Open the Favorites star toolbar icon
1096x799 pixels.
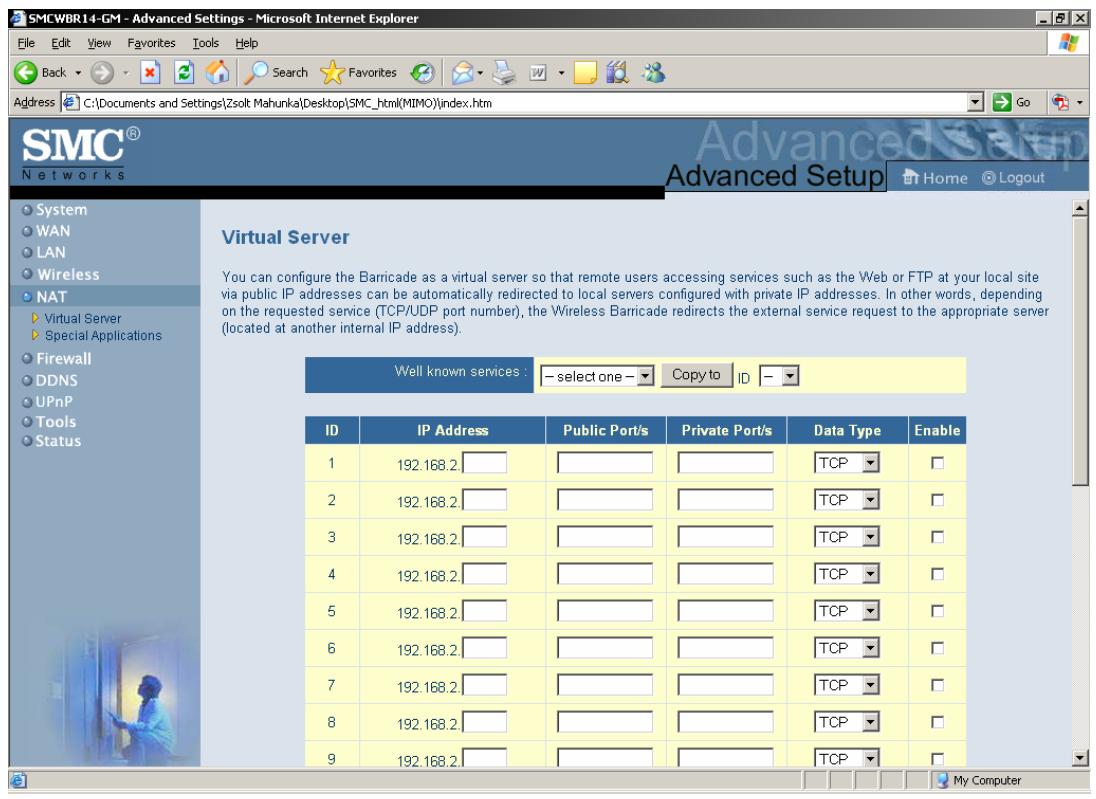click(x=332, y=73)
